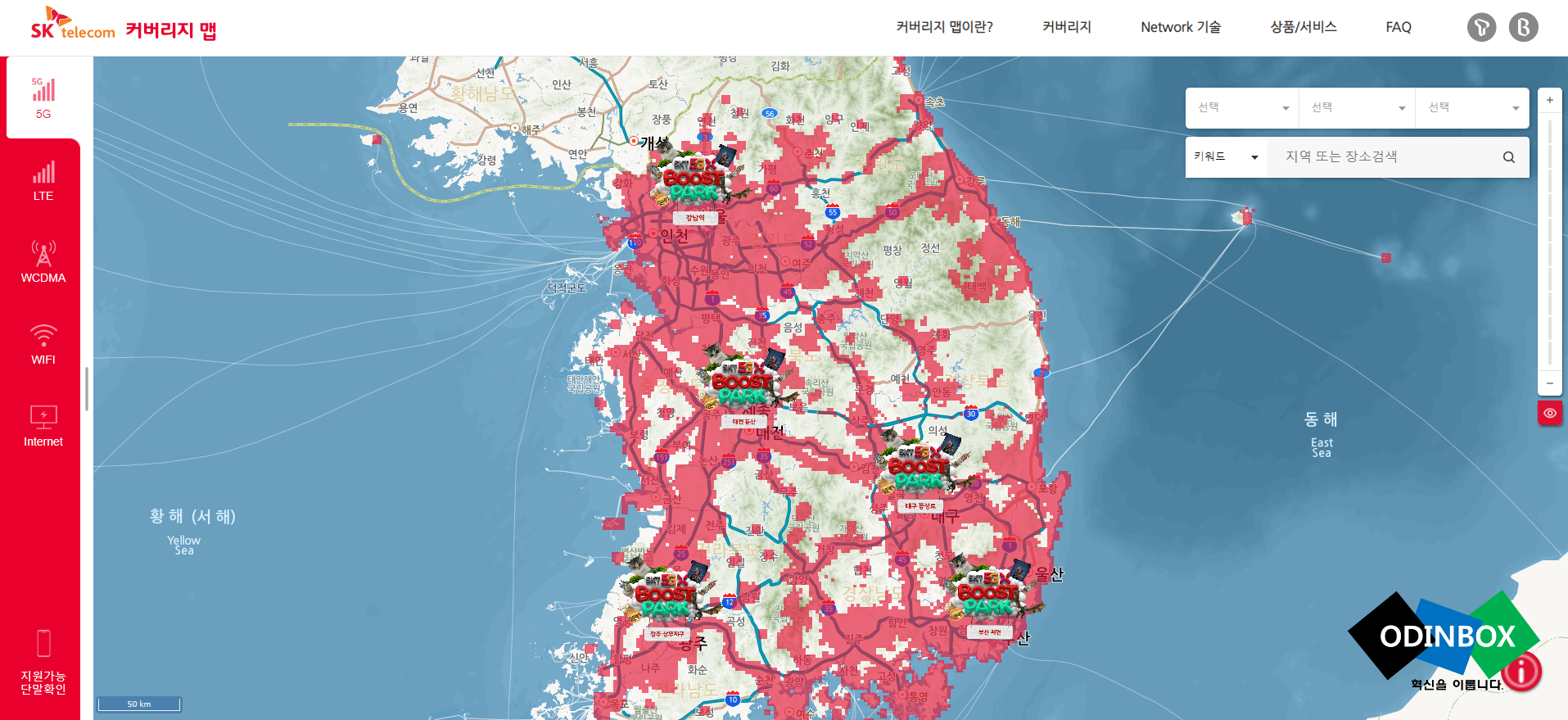This screenshot has width=1568, height=720.
Task: Open the T world round icon
Action: [x=1481, y=27]
